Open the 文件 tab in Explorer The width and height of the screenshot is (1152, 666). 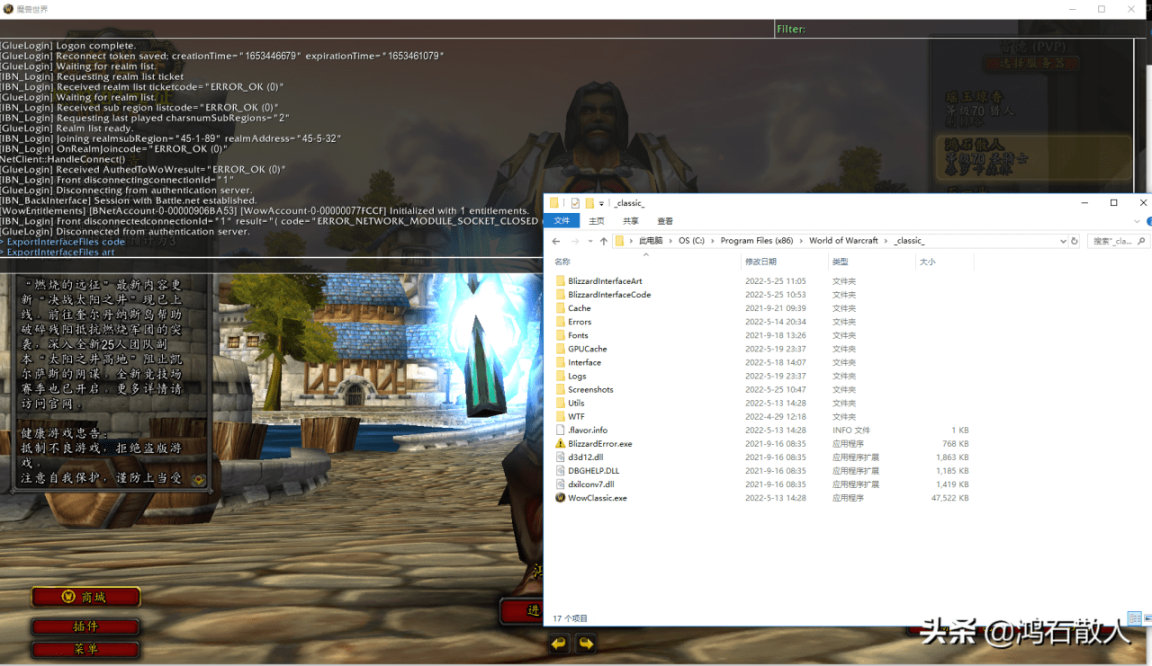(562, 221)
